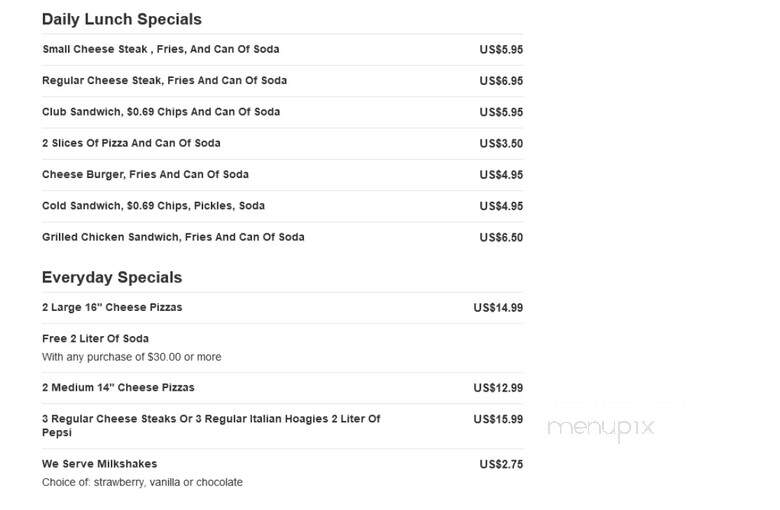Image resolution: width=780 pixels, height=510 pixels.
Task: Click the Everyday Specials heading
Action: click(x=112, y=278)
